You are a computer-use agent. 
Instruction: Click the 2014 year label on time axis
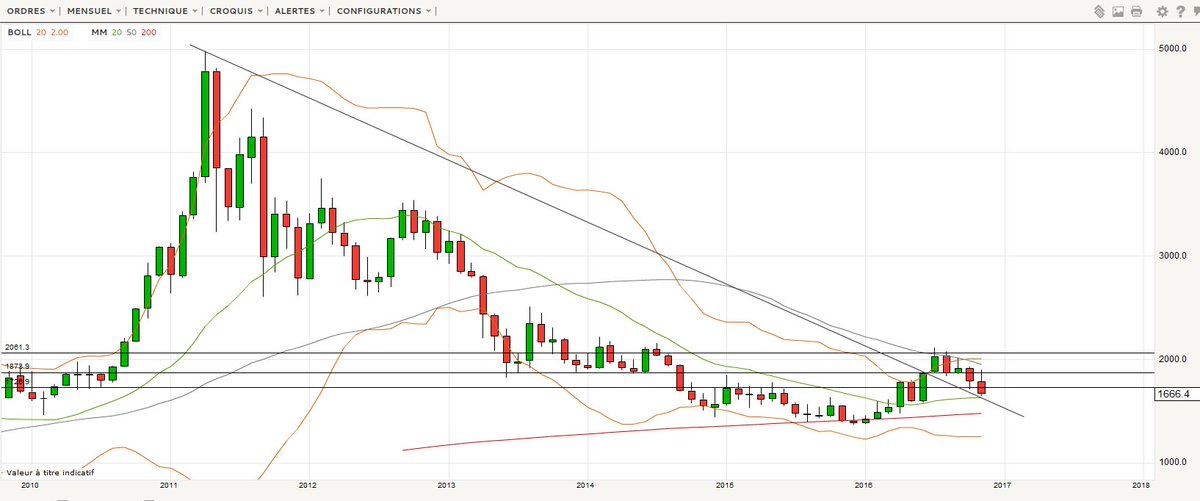tap(586, 484)
